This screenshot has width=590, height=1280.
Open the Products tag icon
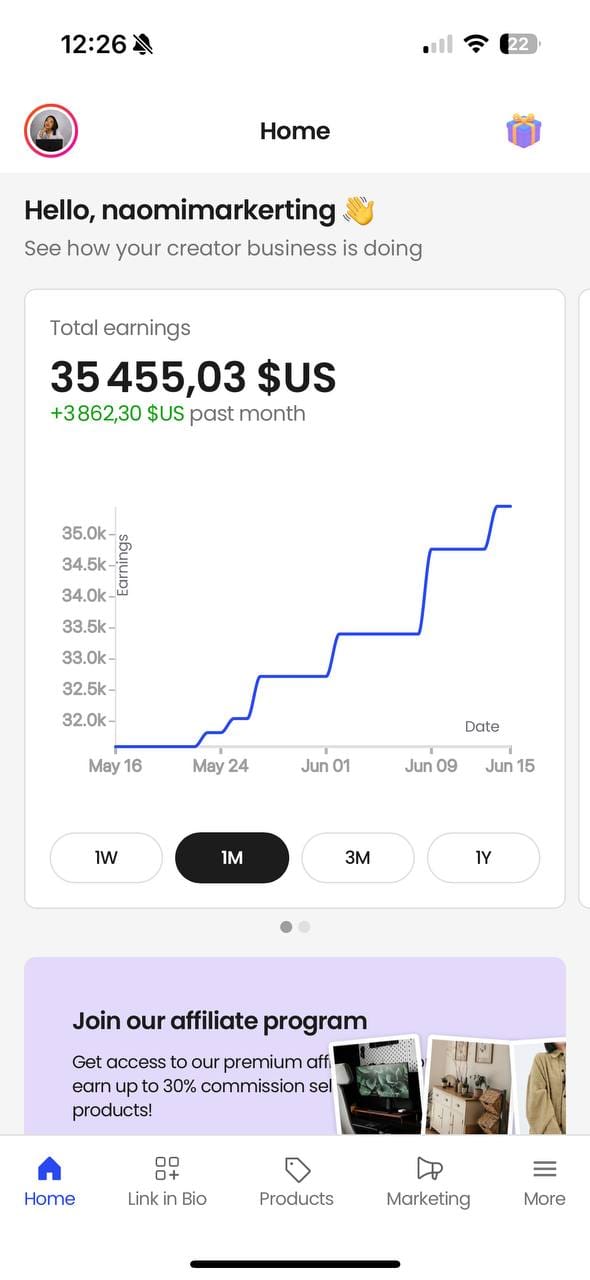(297, 1169)
